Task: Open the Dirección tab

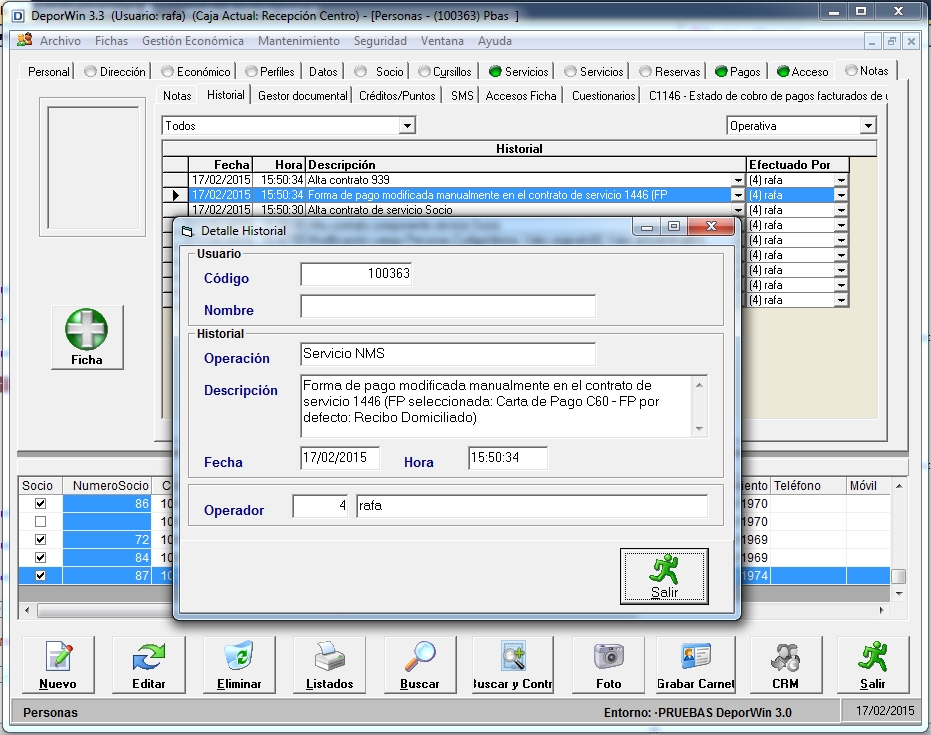Action: pos(115,72)
